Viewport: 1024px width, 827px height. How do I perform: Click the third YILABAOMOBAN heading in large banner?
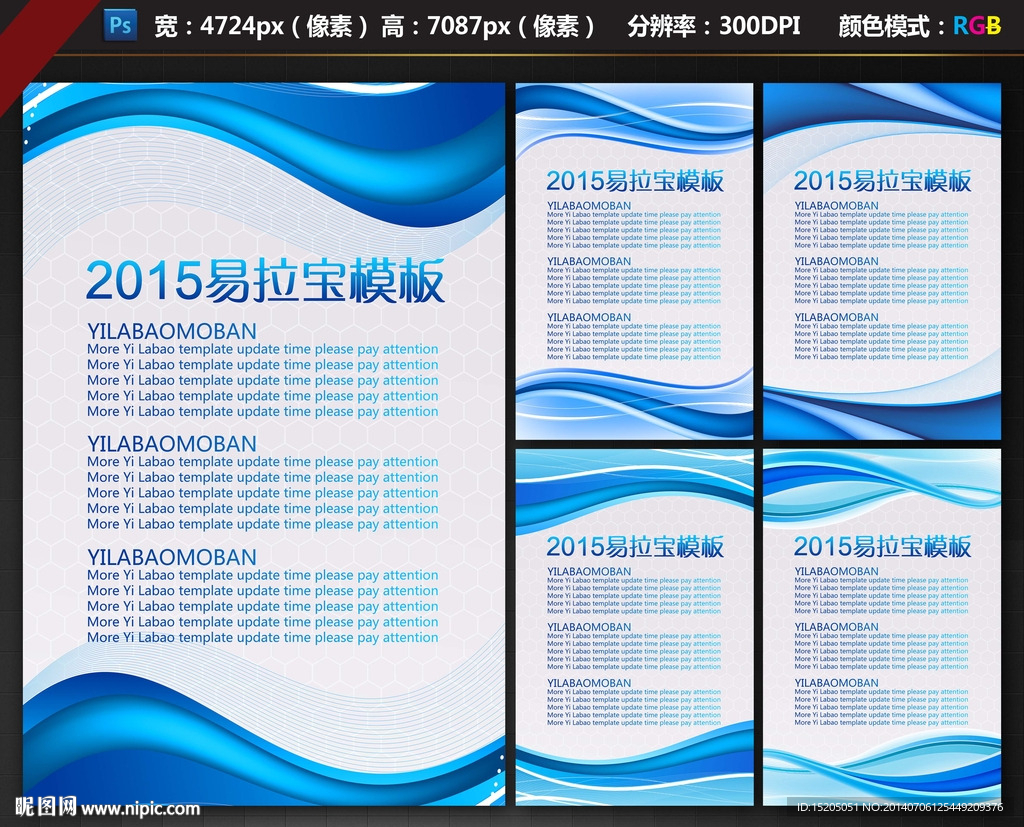pyautogui.click(x=171, y=557)
